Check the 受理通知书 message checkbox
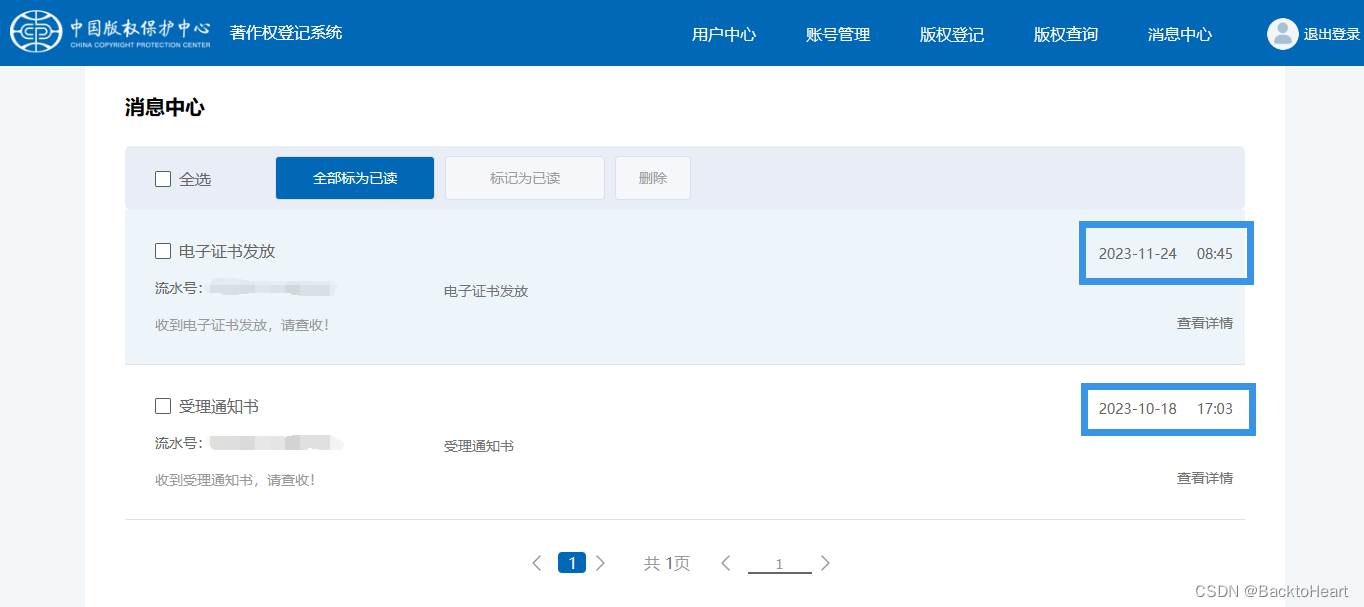The image size is (1364, 607). pos(163,406)
